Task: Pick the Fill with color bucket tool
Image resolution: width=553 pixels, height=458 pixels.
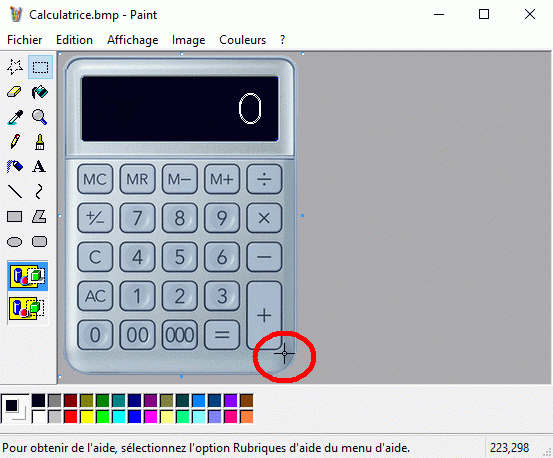Action: click(40, 92)
